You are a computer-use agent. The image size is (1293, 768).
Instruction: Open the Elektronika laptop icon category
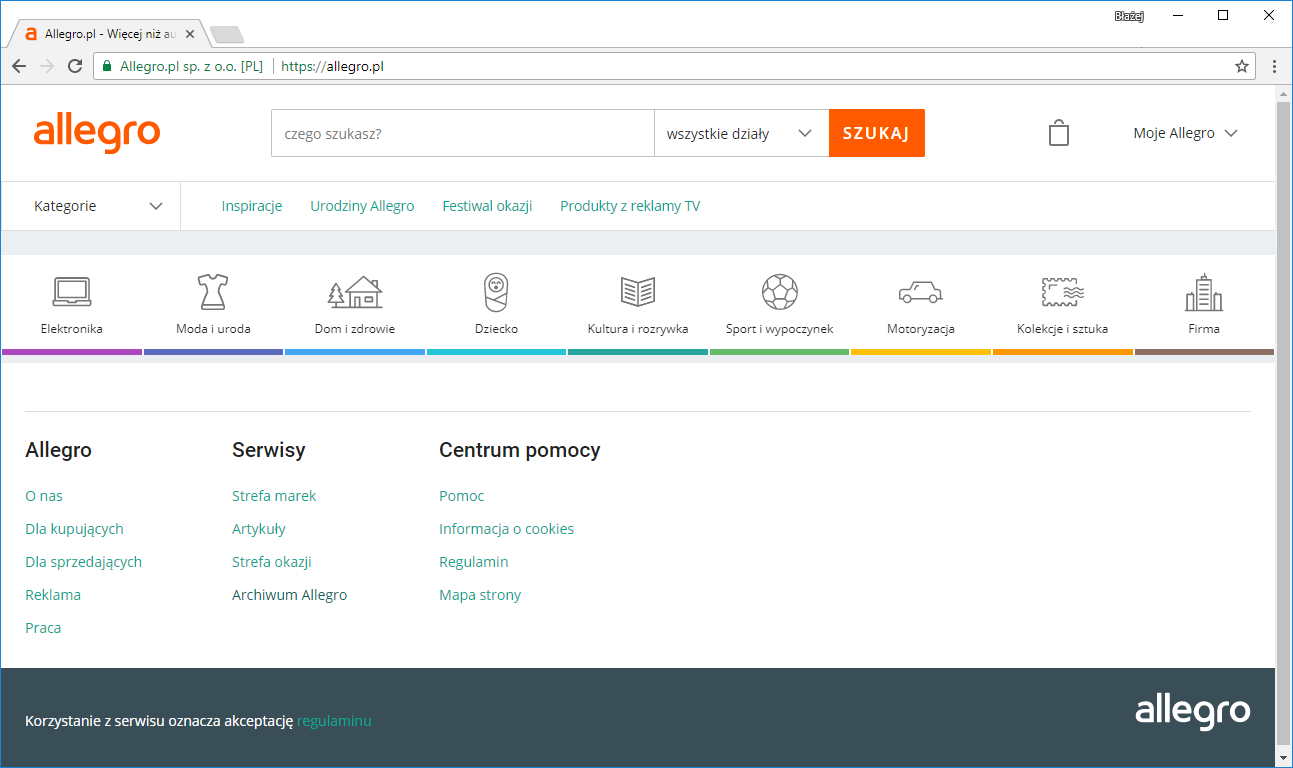pos(72,292)
